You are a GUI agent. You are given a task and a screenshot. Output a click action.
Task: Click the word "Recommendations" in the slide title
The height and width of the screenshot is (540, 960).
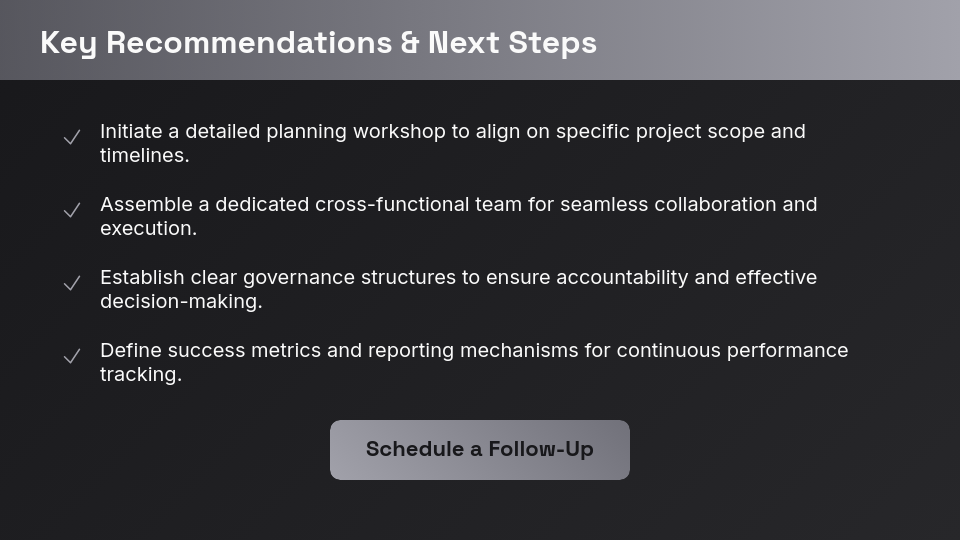tap(249, 43)
